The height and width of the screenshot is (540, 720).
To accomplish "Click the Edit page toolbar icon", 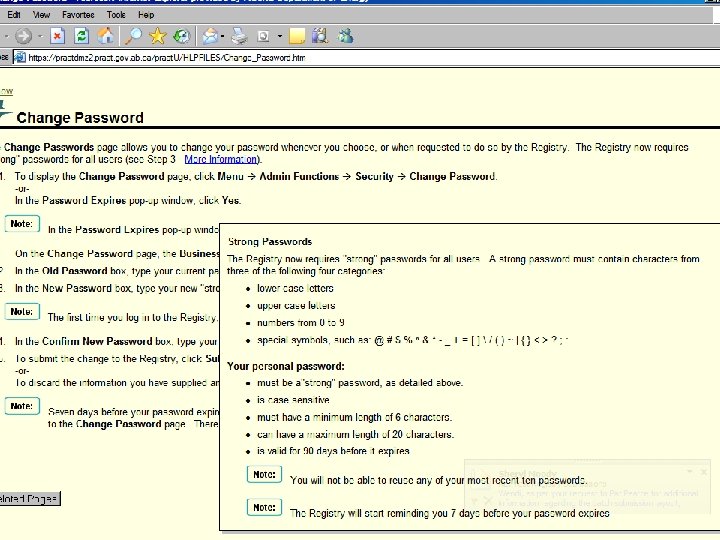I will pyautogui.click(x=263, y=36).
